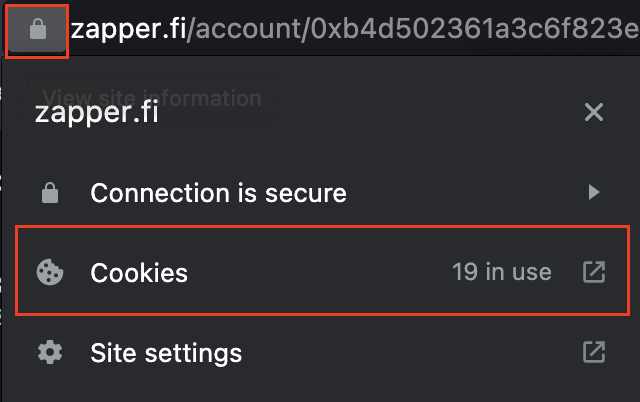Click the faded View site information tooltip
The image size is (640, 402).
pyautogui.click(x=152, y=98)
